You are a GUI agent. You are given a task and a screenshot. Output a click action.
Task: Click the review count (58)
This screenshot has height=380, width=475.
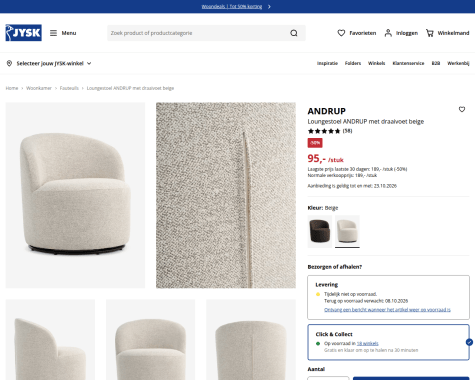347,131
